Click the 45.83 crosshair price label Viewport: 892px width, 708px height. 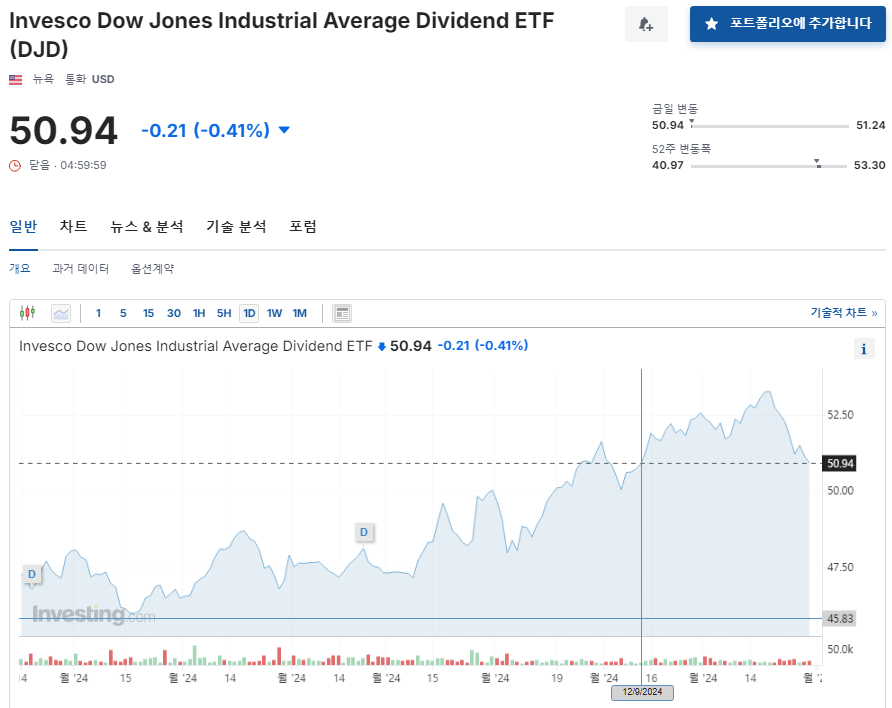pos(840,619)
